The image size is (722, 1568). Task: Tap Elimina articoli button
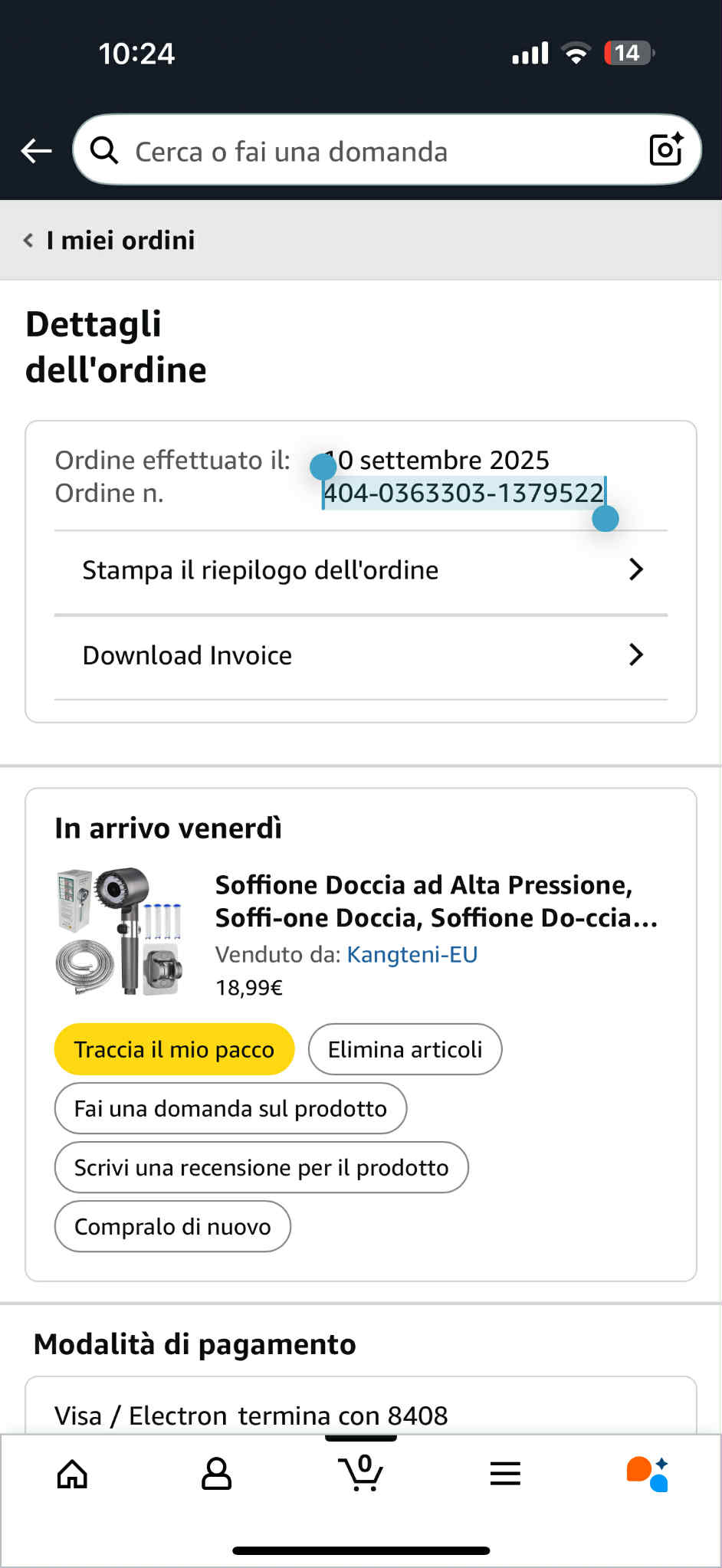[405, 1049]
